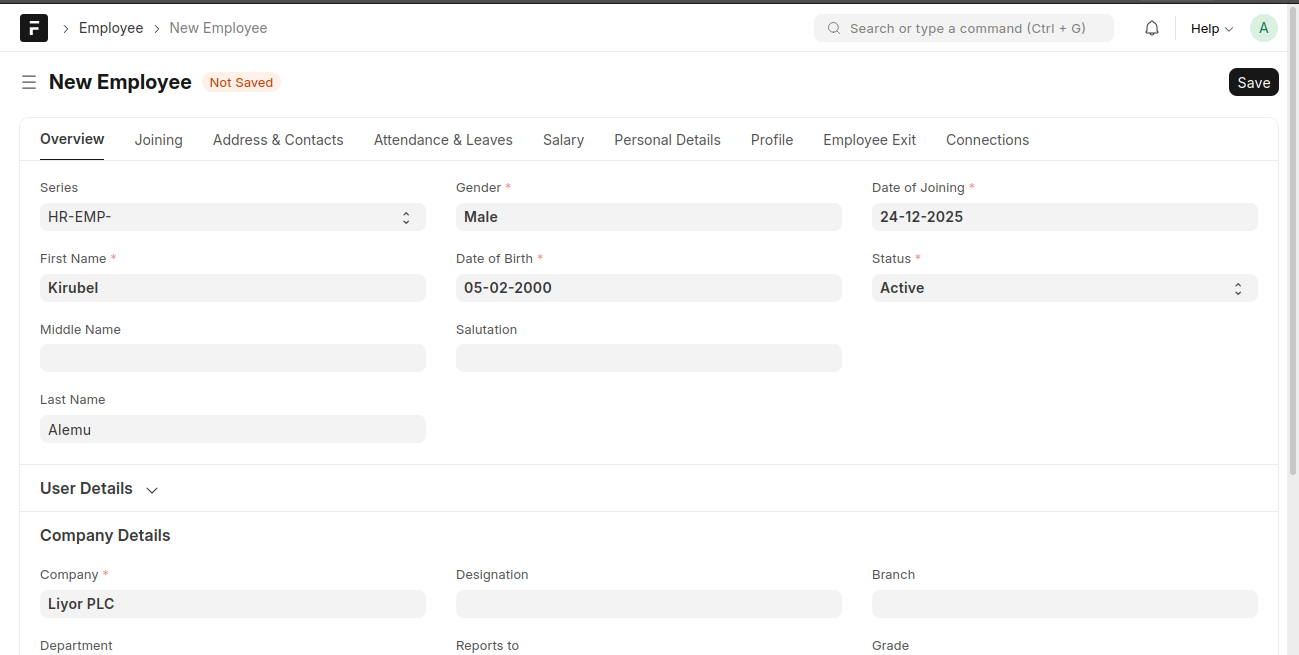
Task: Open the user avatar menu
Action: [x=1263, y=27]
